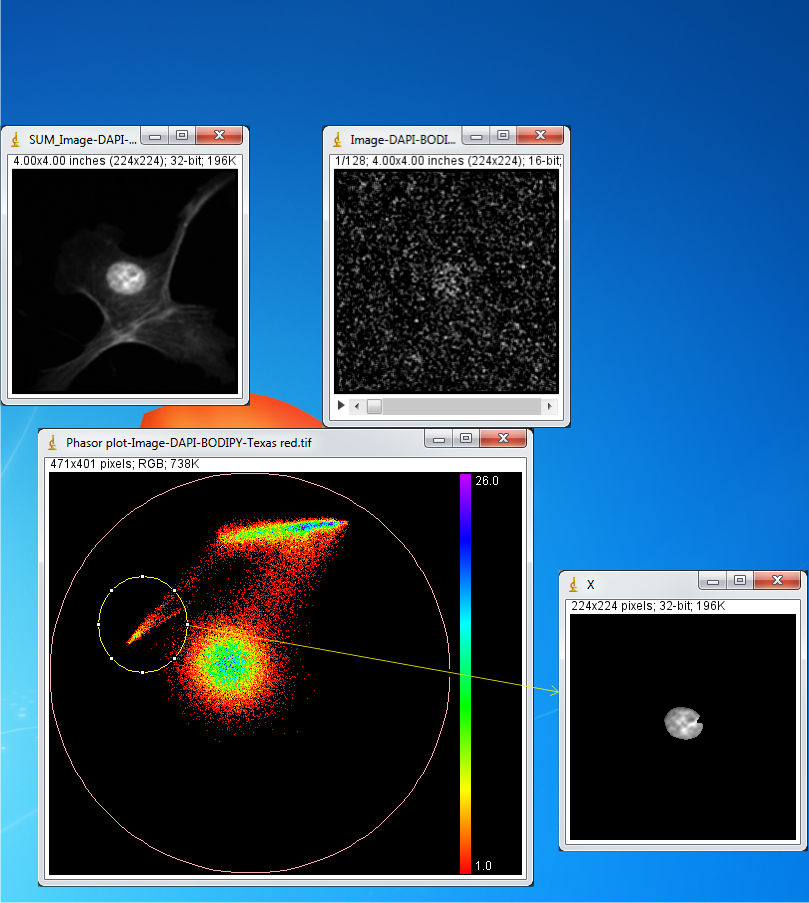Click the right handle of yellow circular ROI
The image size is (809, 903).
tap(187, 624)
